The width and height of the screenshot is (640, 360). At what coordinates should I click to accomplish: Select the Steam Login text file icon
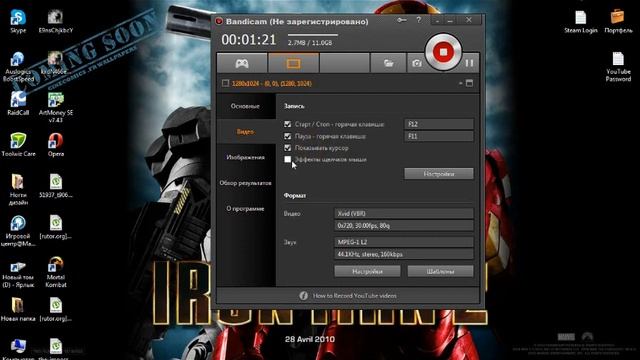[580, 22]
